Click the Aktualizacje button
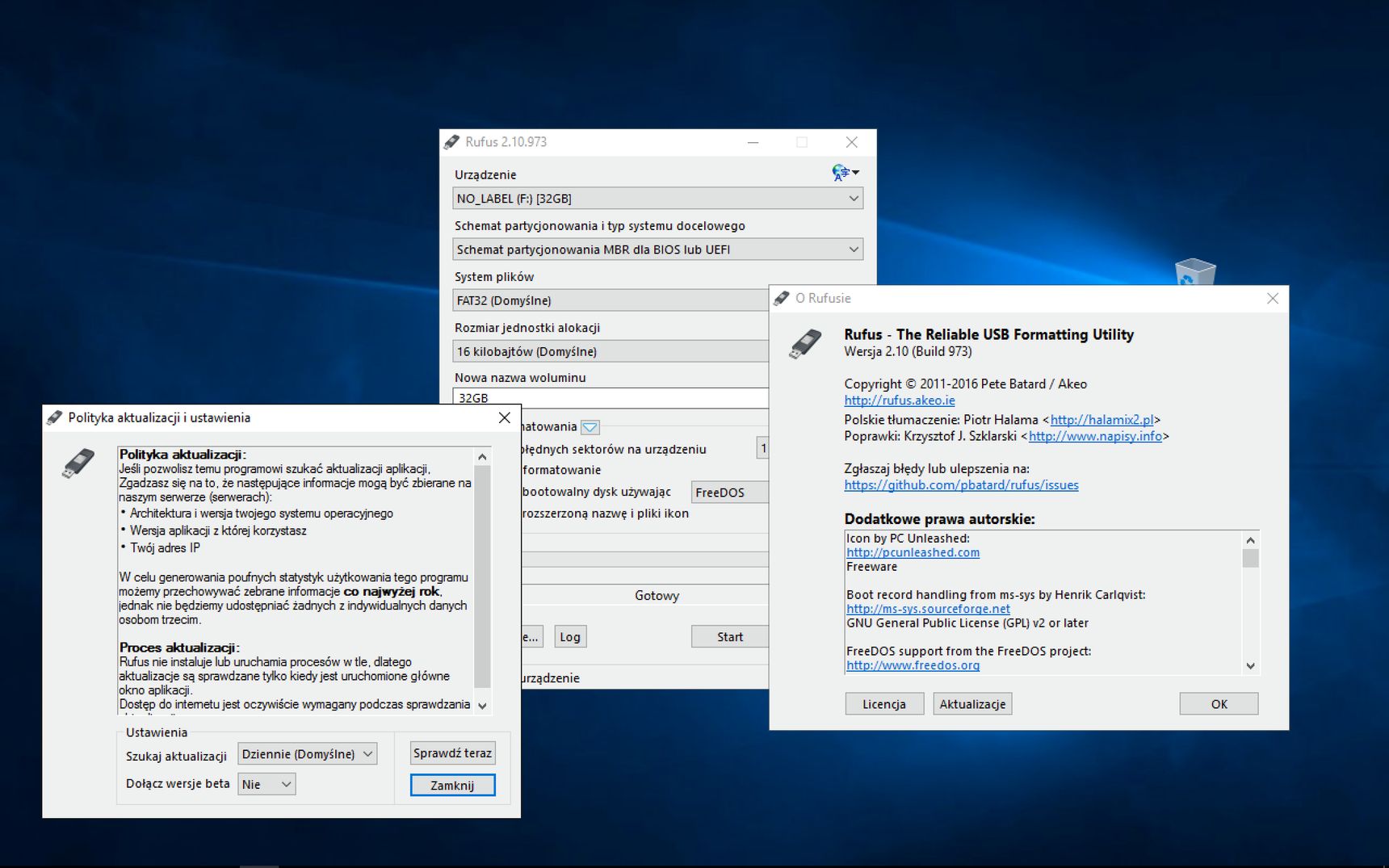 (x=972, y=704)
